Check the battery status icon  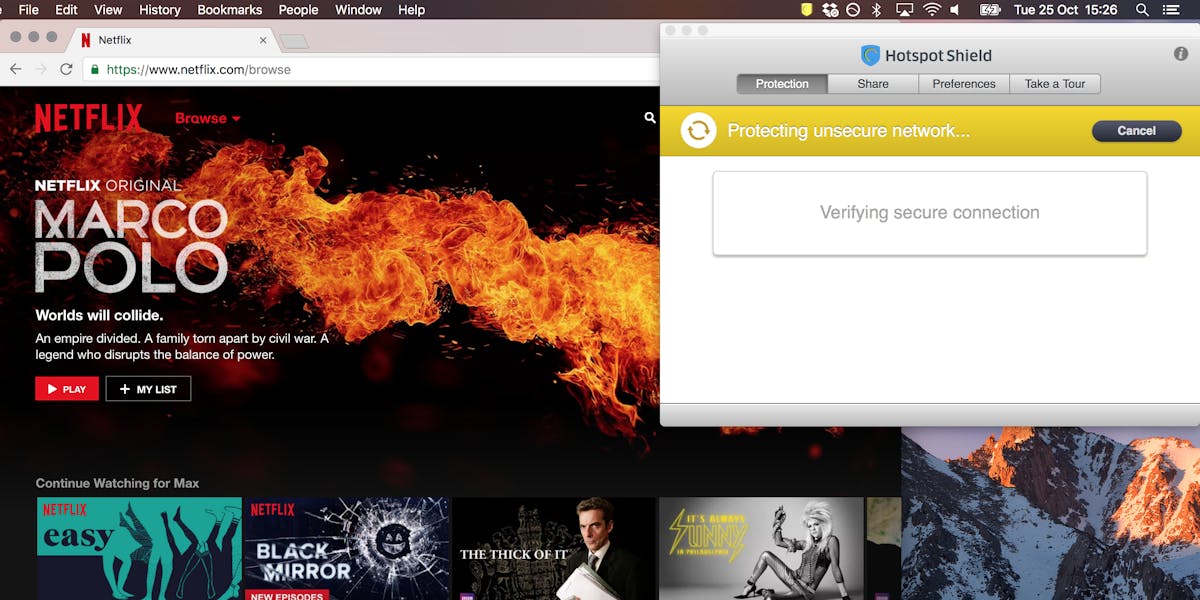990,10
